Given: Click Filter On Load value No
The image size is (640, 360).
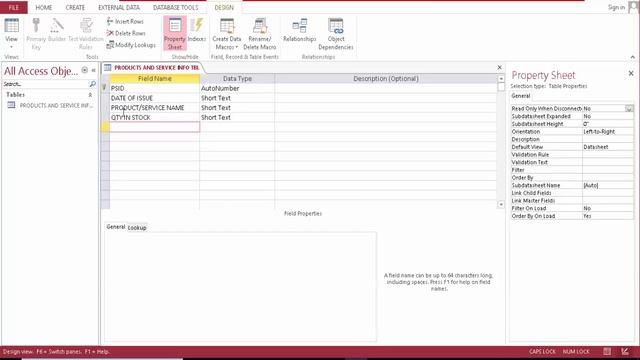Looking at the screenshot, I should [x=608, y=208].
